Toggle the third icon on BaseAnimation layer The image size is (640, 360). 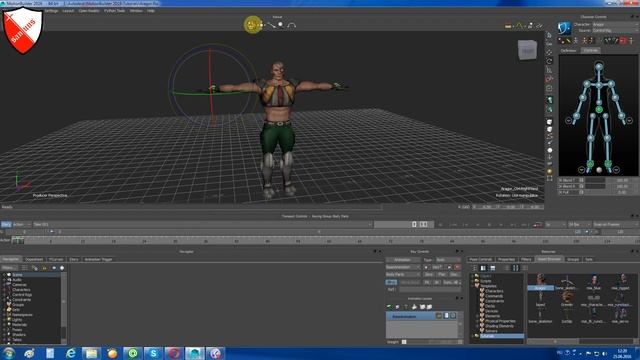pos(453,316)
